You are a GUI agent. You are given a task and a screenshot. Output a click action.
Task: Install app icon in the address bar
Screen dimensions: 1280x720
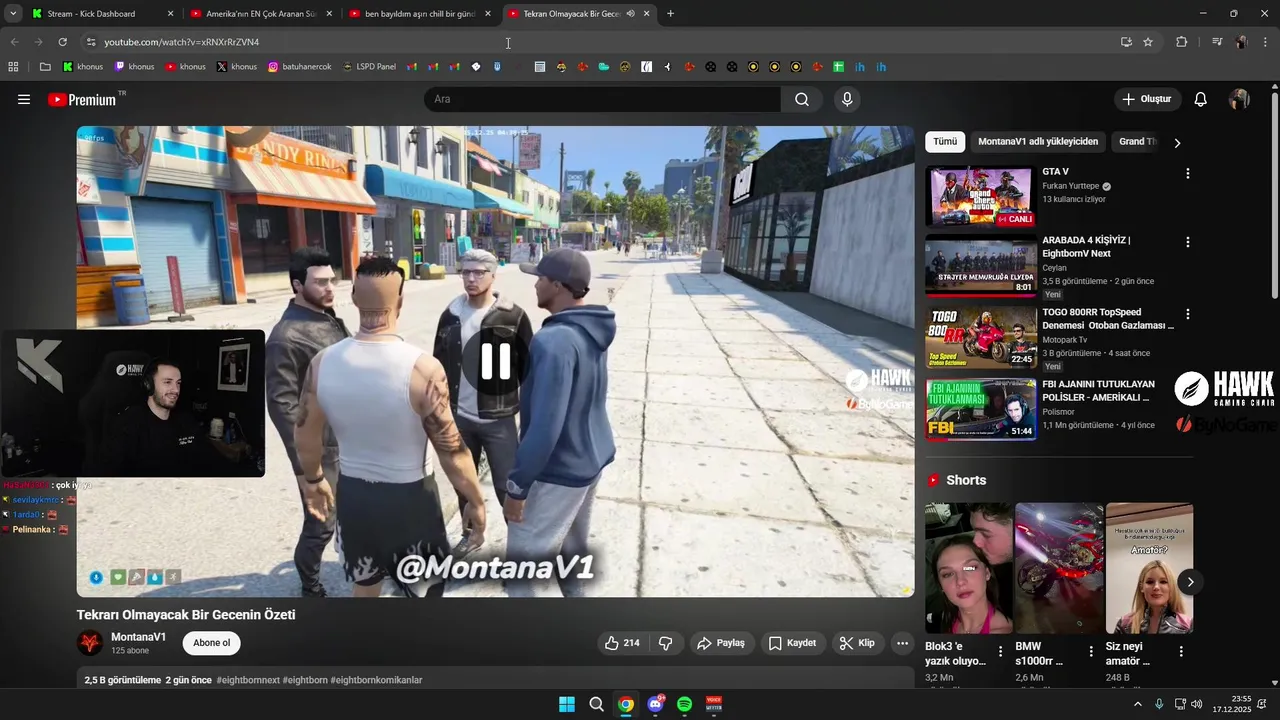click(1126, 42)
